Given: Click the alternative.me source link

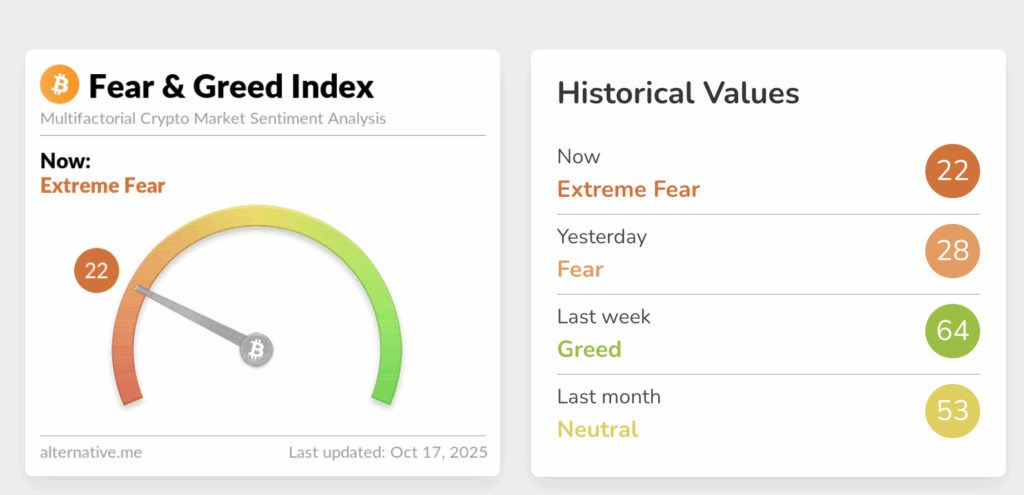Looking at the screenshot, I should [x=91, y=452].
